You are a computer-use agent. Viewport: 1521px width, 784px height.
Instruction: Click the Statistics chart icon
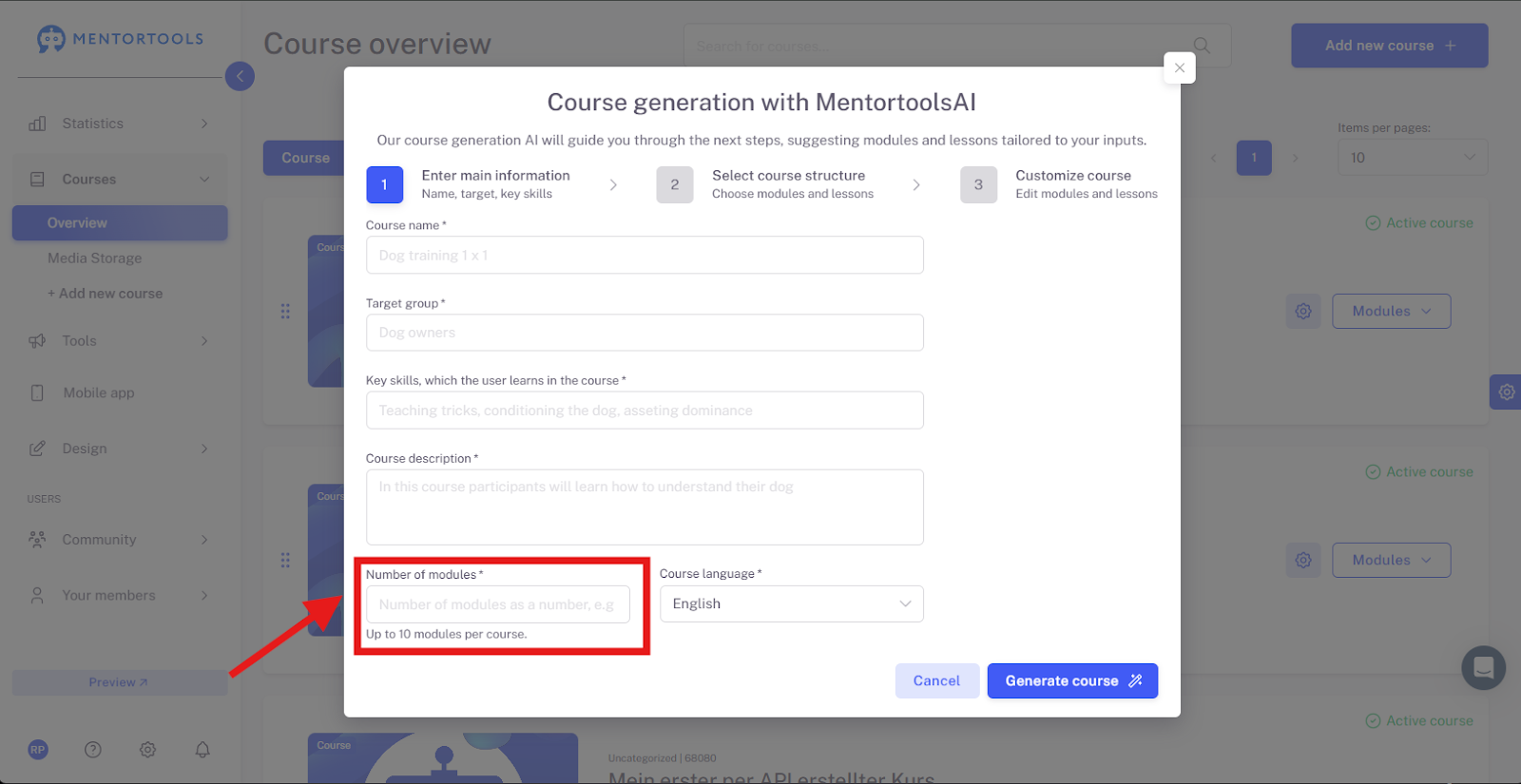(x=37, y=124)
